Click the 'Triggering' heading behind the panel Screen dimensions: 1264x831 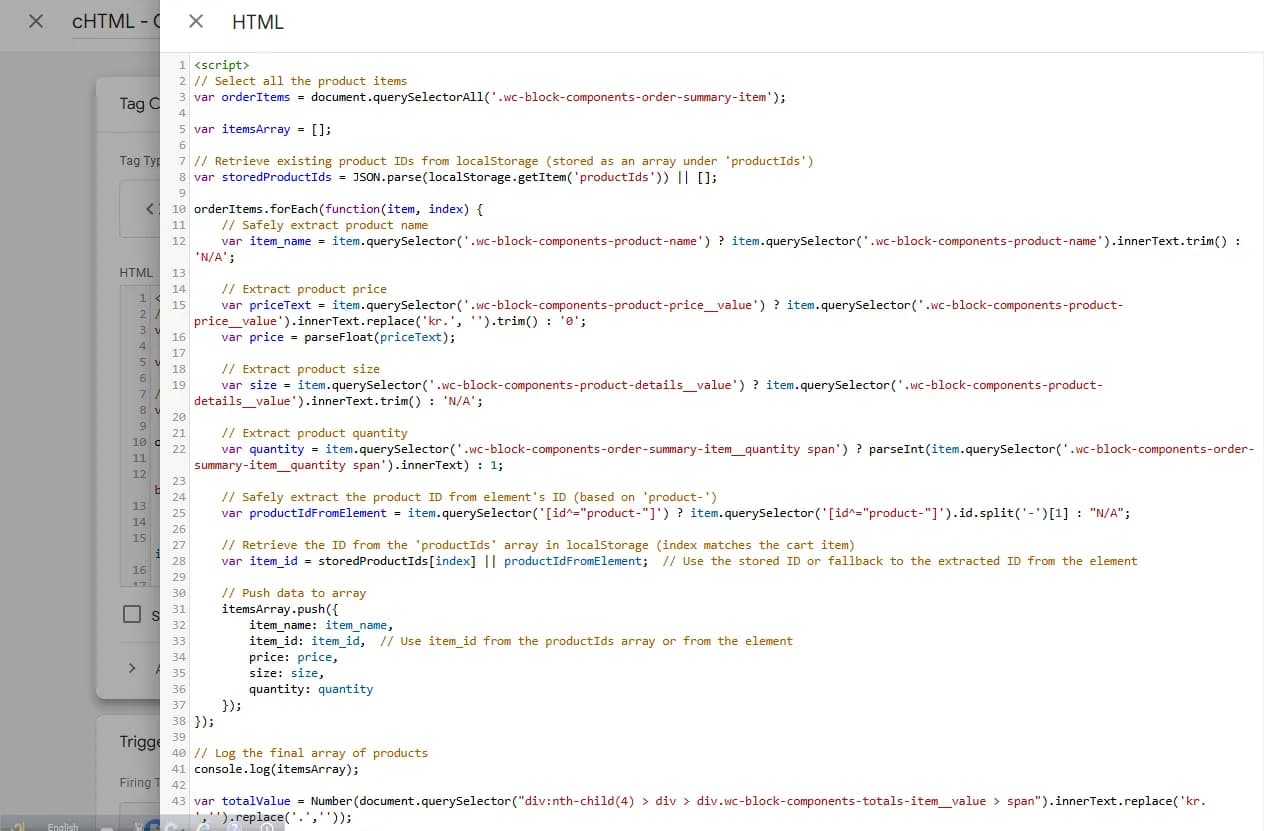[139, 741]
